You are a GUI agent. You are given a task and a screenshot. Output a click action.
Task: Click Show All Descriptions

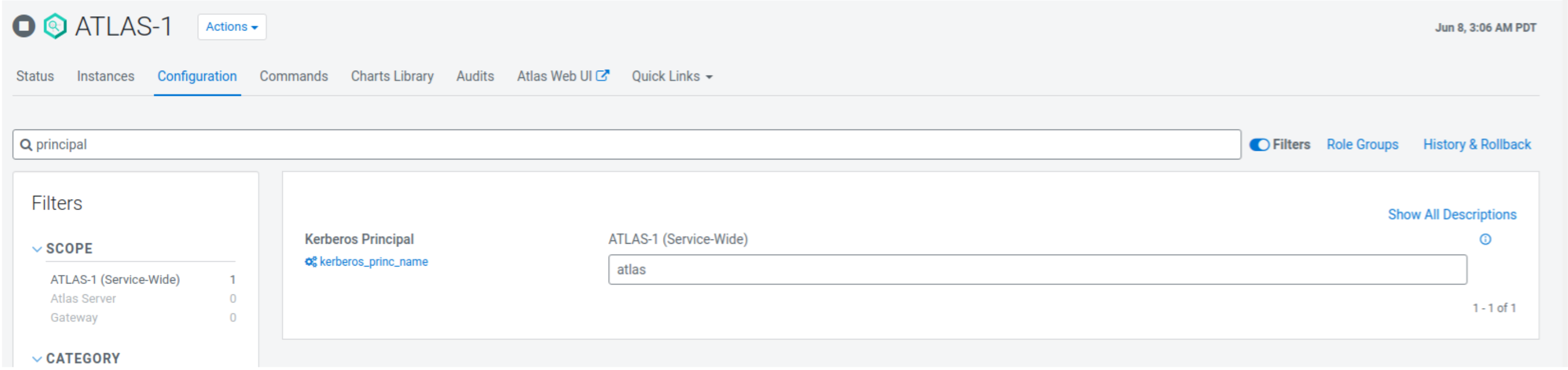pyautogui.click(x=1452, y=215)
